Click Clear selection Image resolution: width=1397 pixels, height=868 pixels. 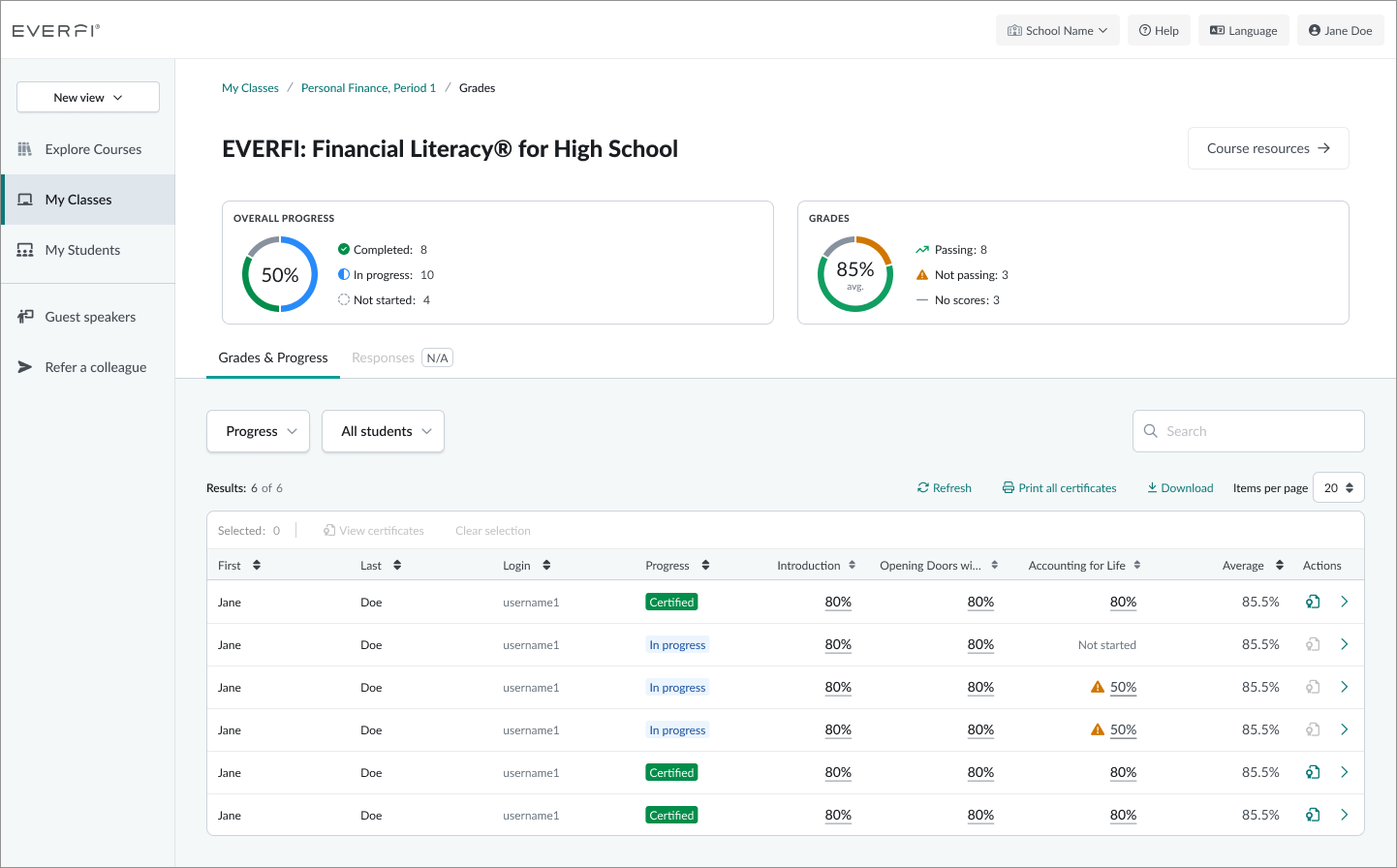click(493, 531)
